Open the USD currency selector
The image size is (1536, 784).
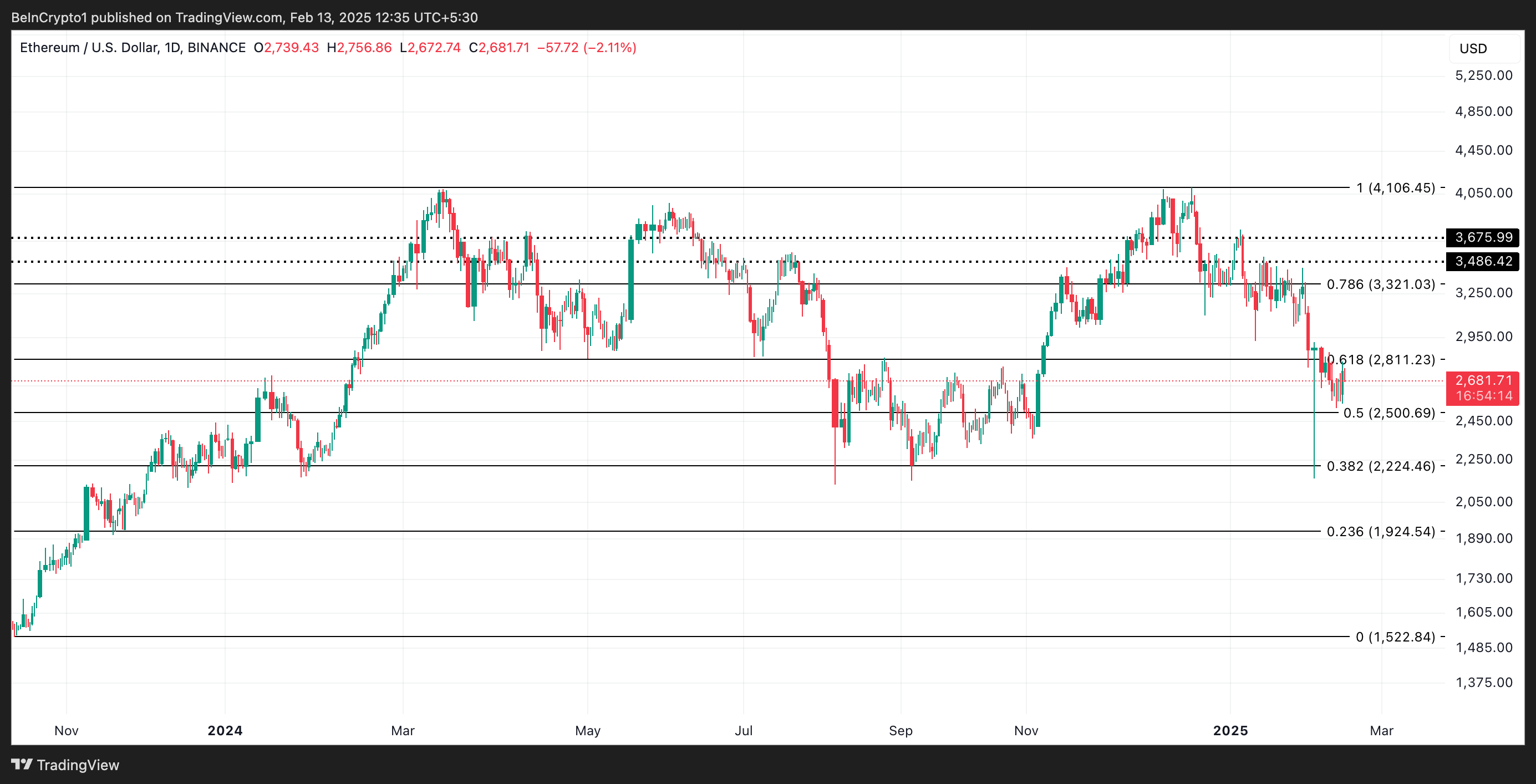(x=1473, y=49)
